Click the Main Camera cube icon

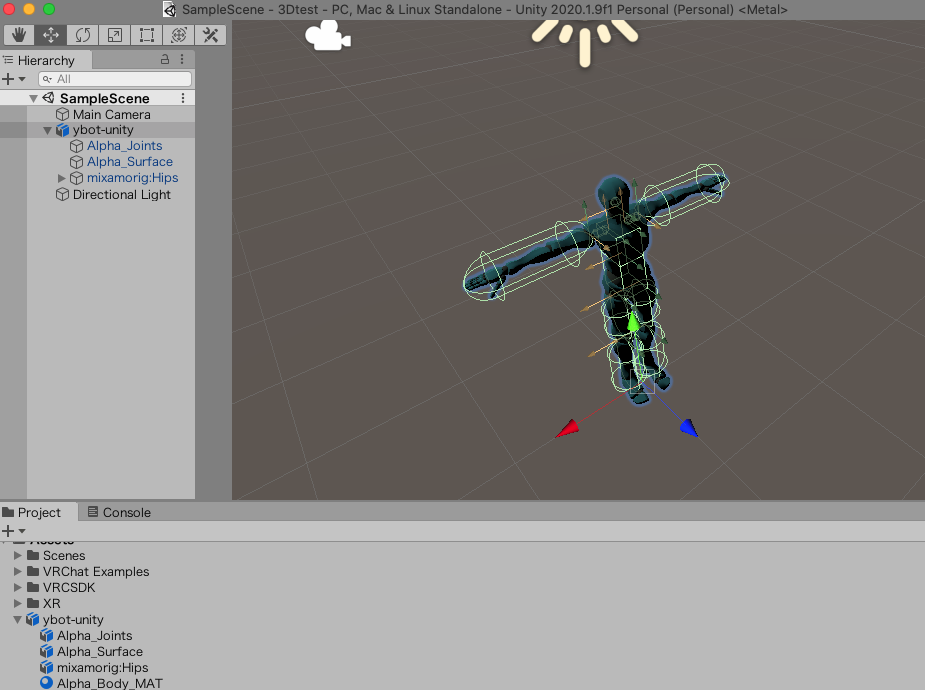pos(62,114)
